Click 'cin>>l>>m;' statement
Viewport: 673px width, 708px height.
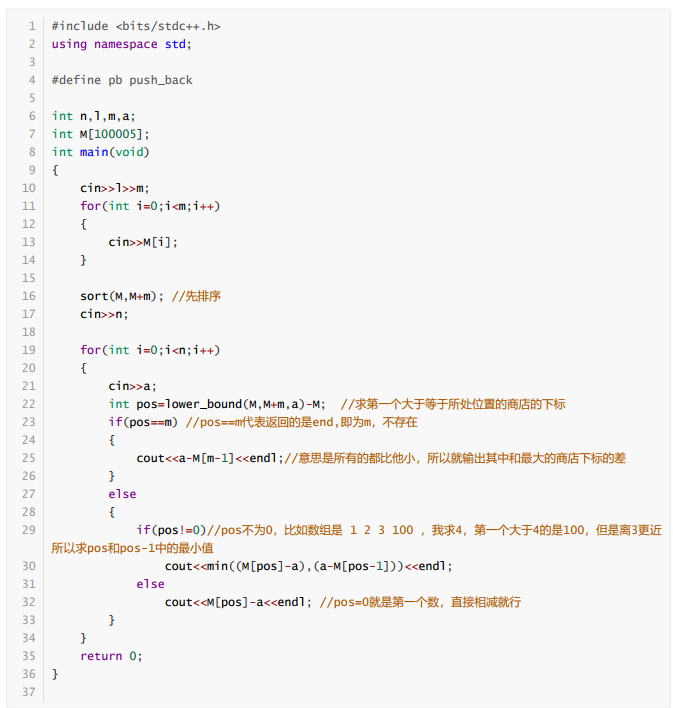(x=115, y=188)
